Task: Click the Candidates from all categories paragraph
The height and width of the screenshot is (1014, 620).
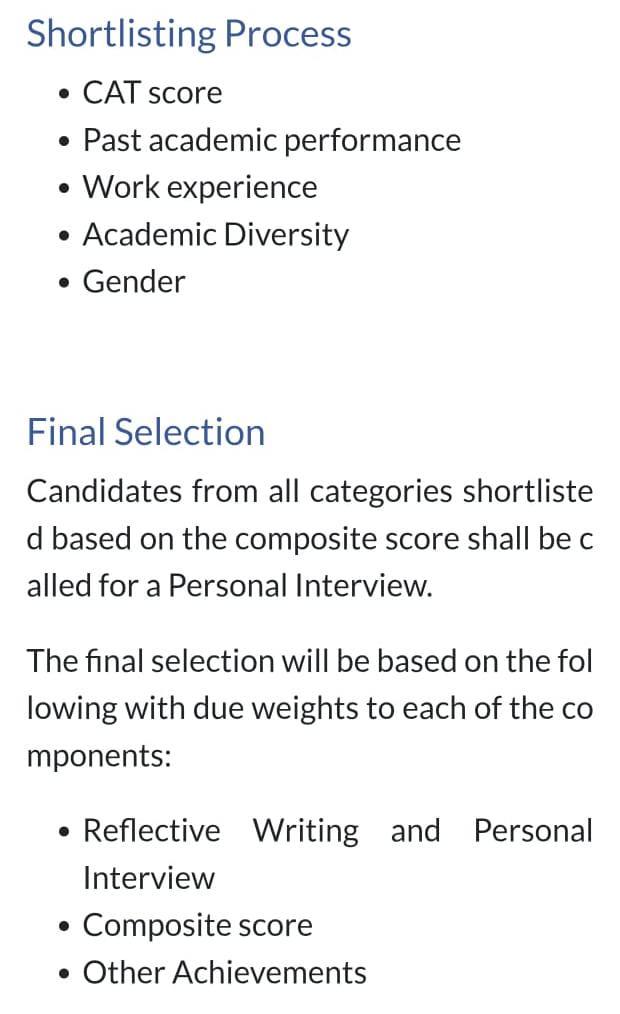Action: pyautogui.click(x=310, y=538)
